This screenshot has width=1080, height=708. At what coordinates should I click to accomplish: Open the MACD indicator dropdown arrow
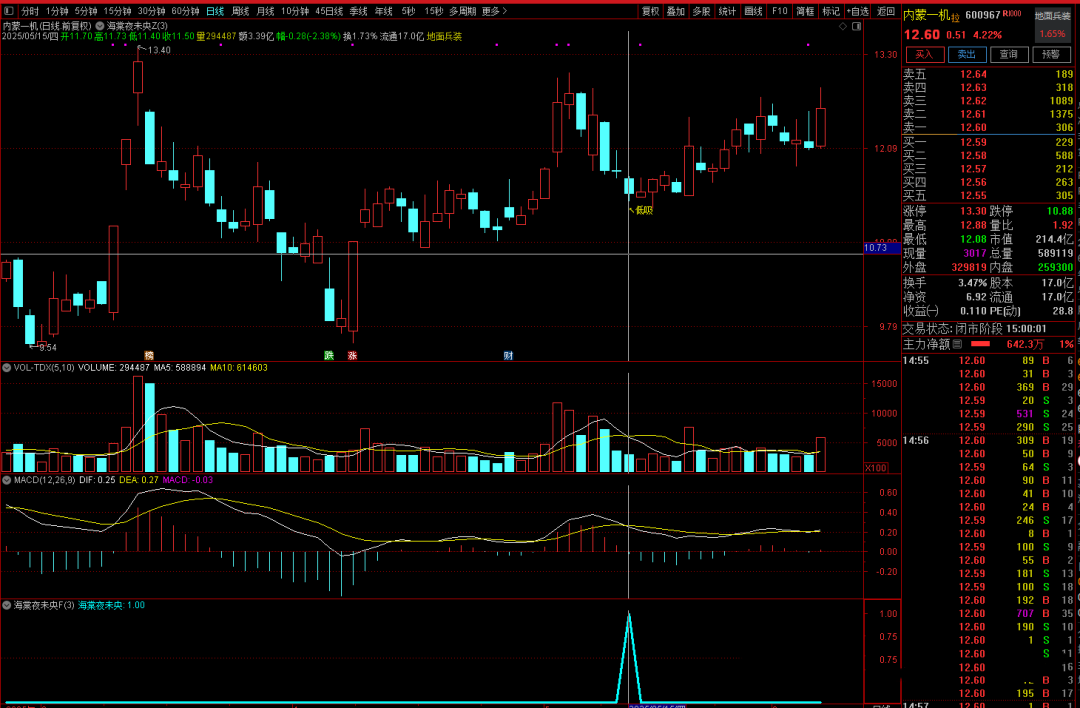(x=7, y=480)
